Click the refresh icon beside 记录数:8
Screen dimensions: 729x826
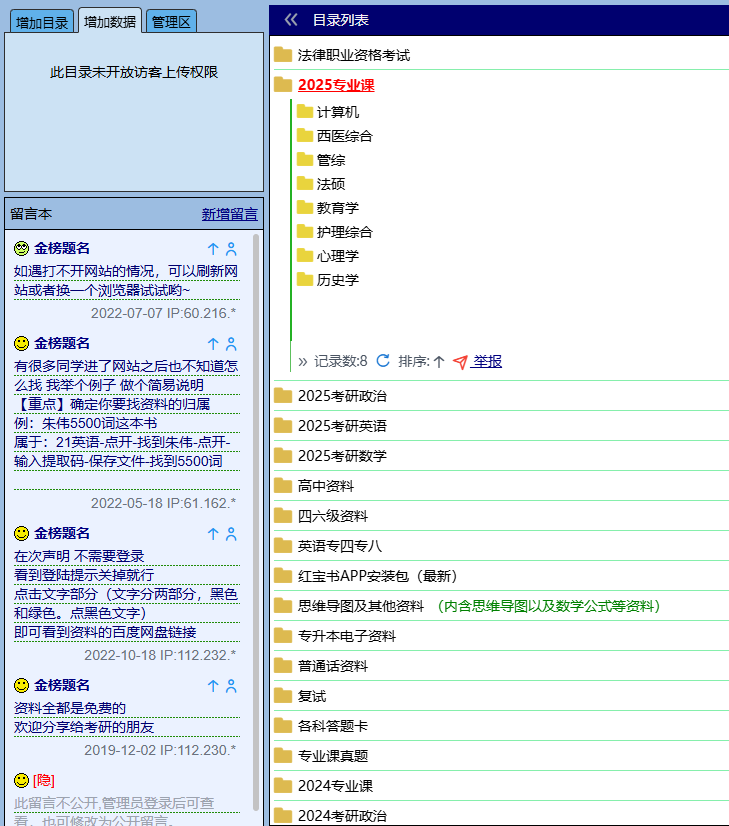point(383,361)
